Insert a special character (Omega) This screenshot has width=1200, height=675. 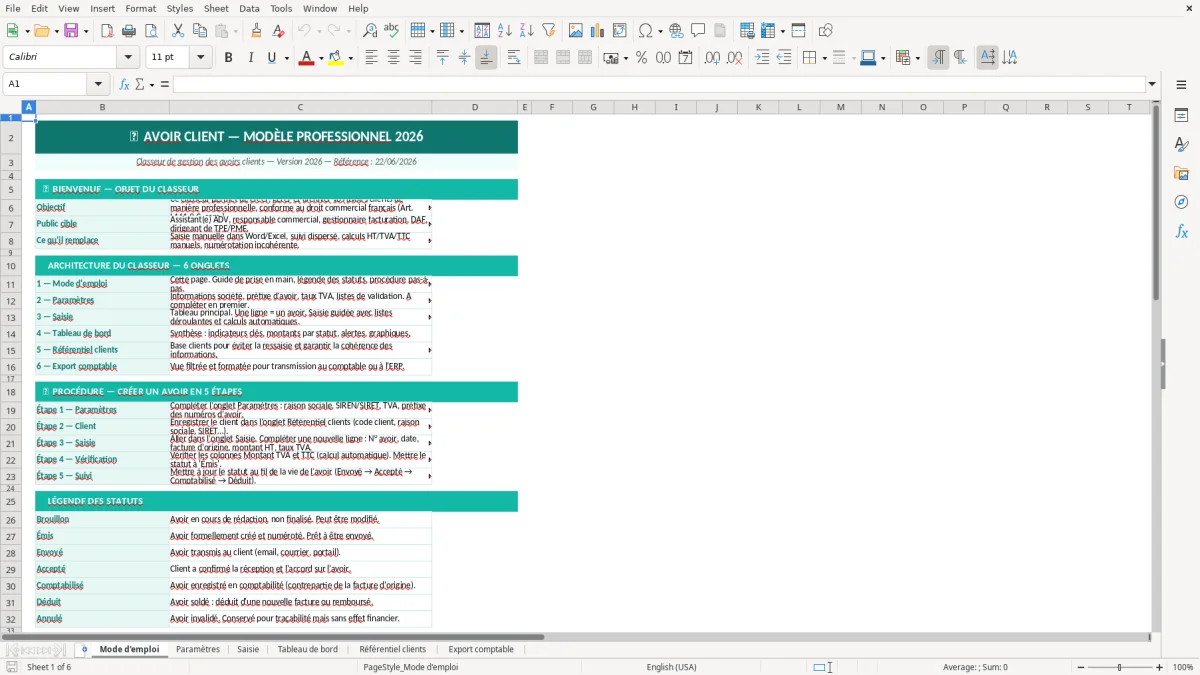pyautogui.click(x=645, y=31)
